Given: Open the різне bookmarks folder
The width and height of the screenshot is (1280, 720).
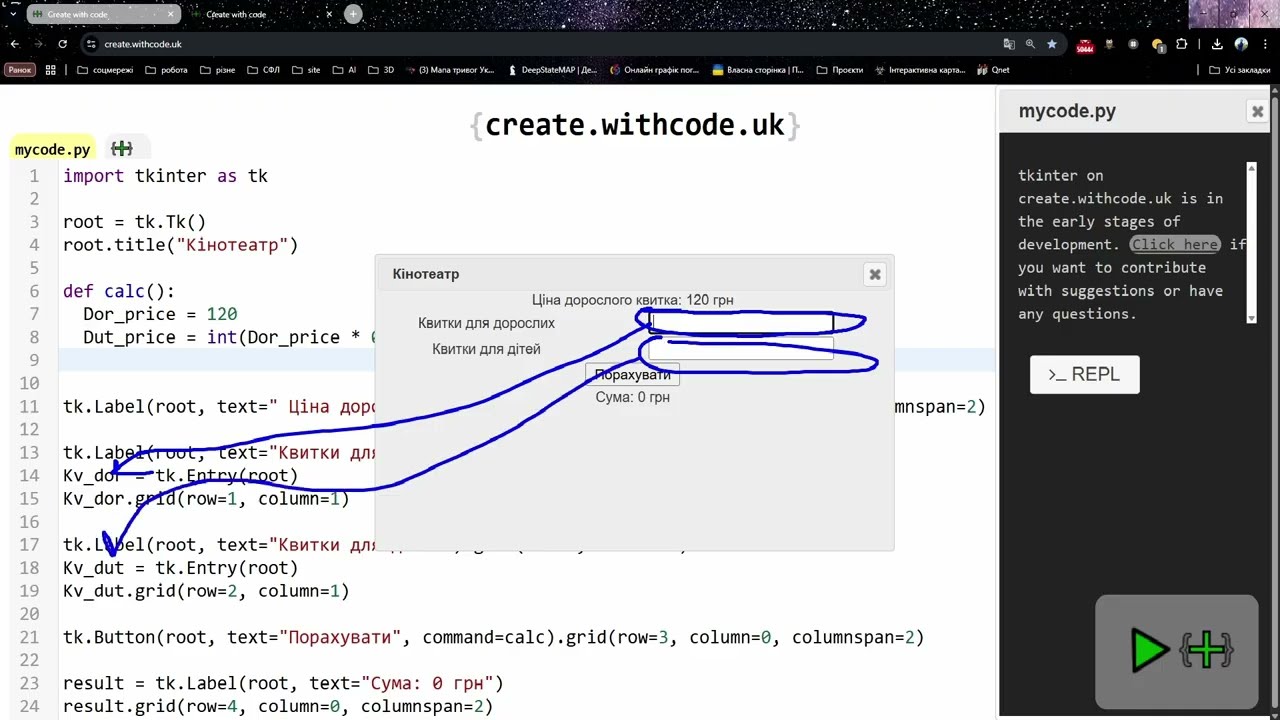Looking at the screenshot, I should click(x=218, y=70).
